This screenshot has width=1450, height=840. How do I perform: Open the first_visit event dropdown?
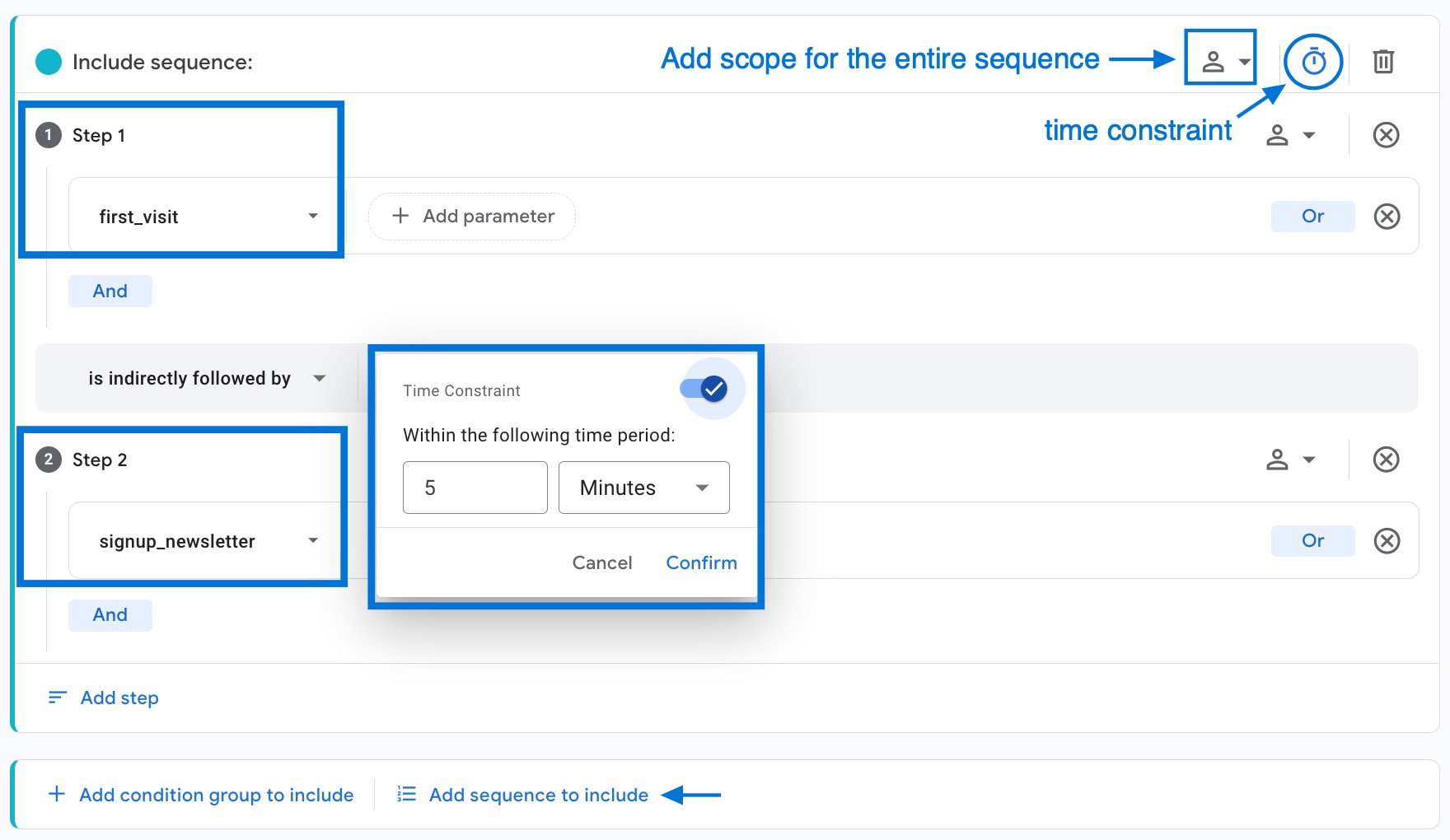(x=208, y=217)
